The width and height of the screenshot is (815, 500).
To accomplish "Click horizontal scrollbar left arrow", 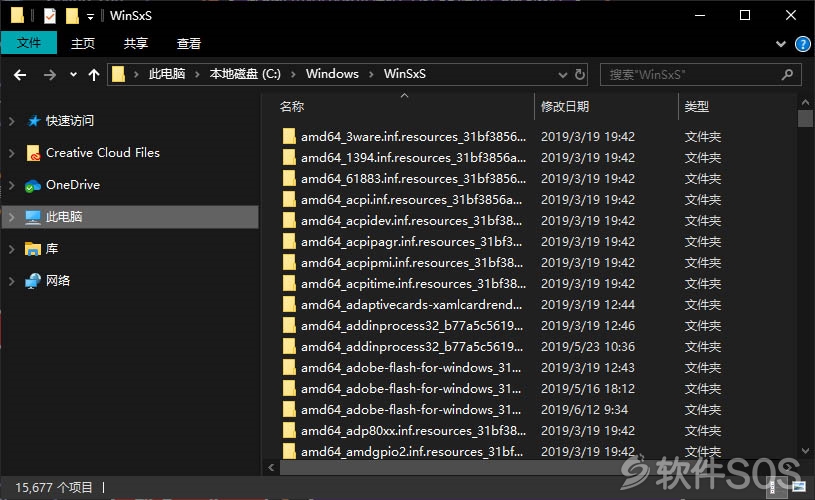I will [271, 468].
